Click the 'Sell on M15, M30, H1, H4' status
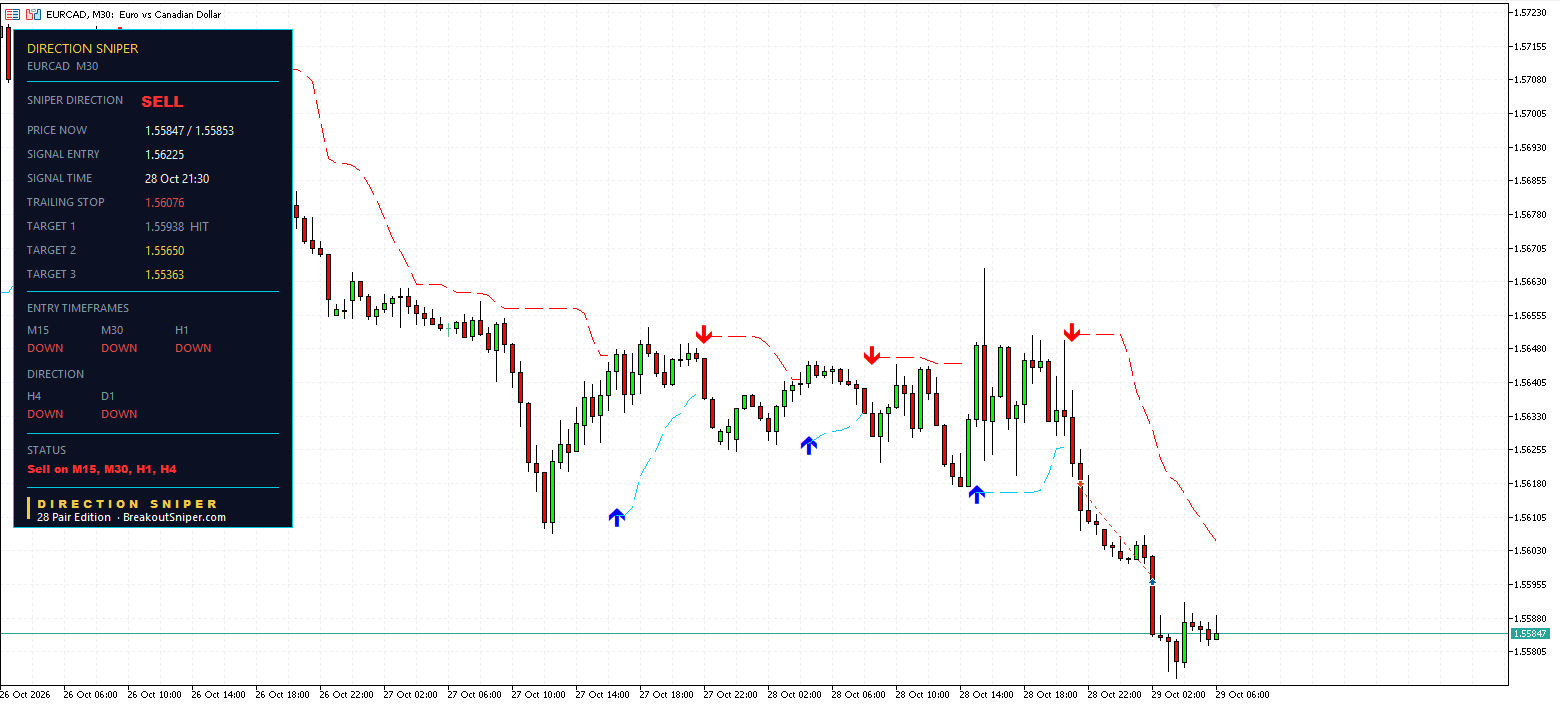 (x=102, y=468)
